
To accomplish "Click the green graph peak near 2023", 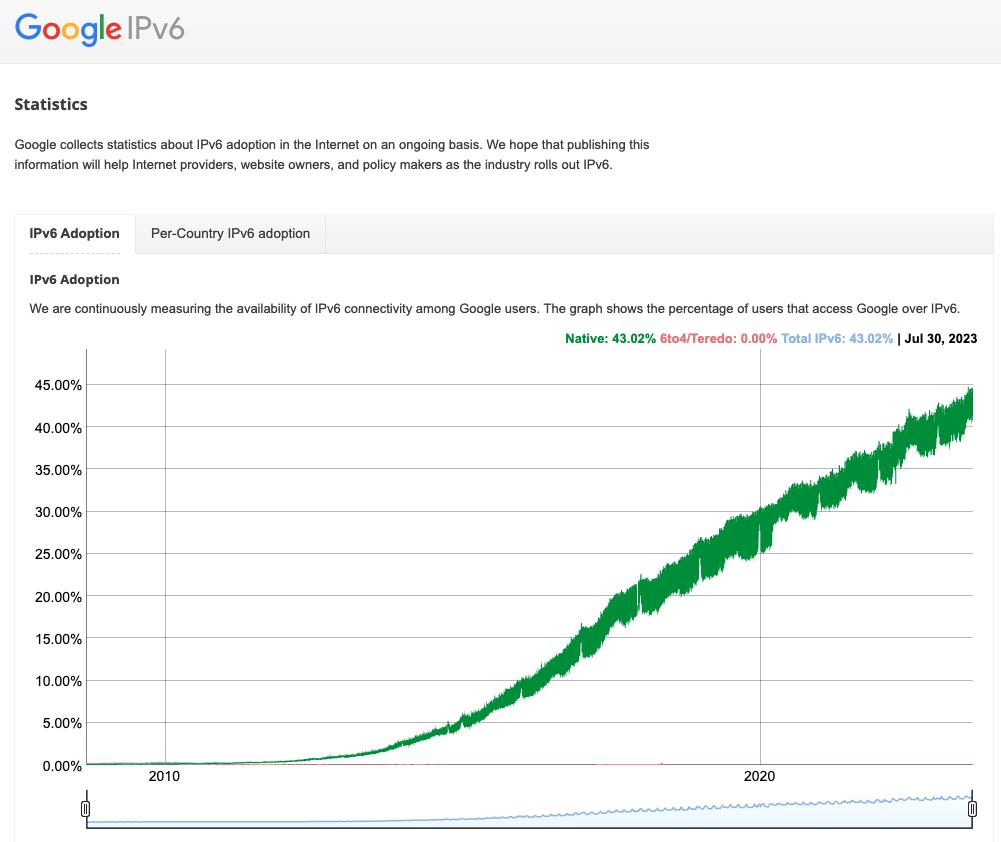I will coord(970,393).
